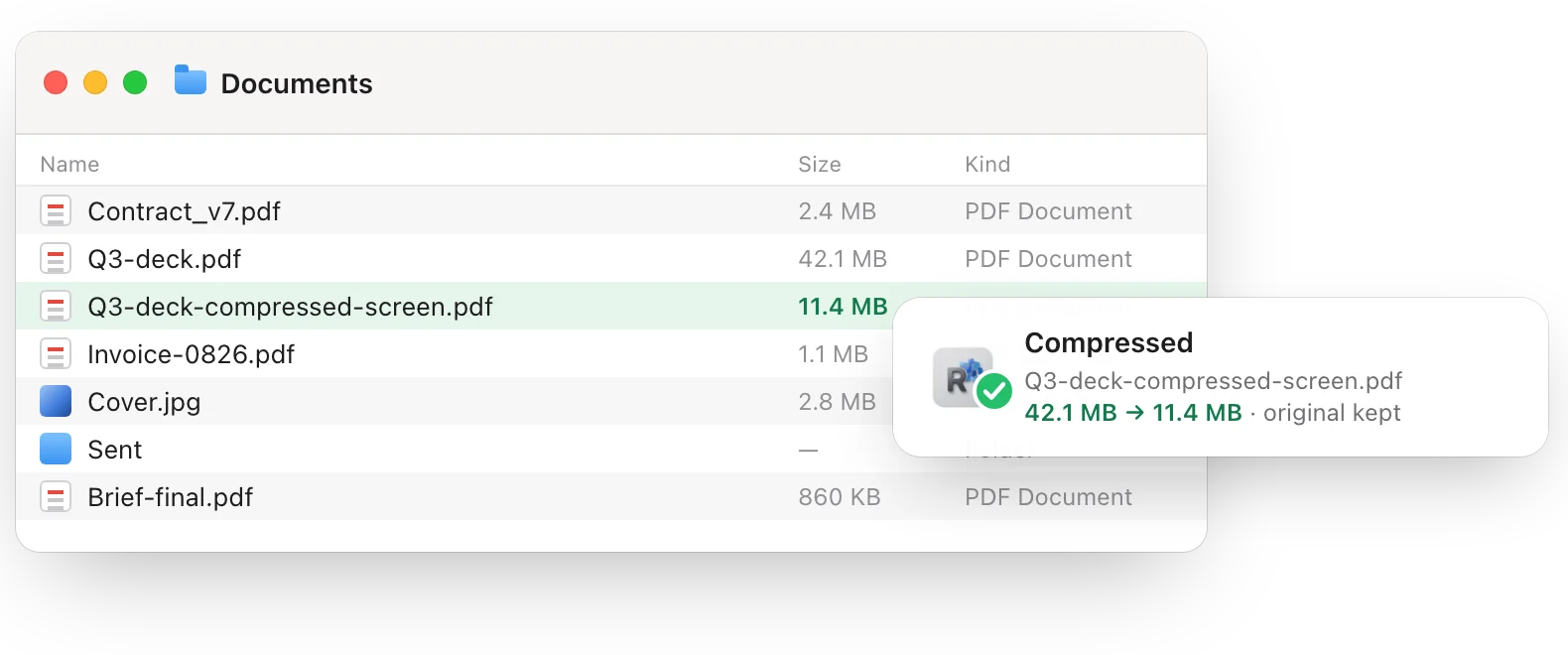1568x655 pixels.
Task: Click PDF Document kind in Brief-final.pdf row
Action: [1049, 497]
